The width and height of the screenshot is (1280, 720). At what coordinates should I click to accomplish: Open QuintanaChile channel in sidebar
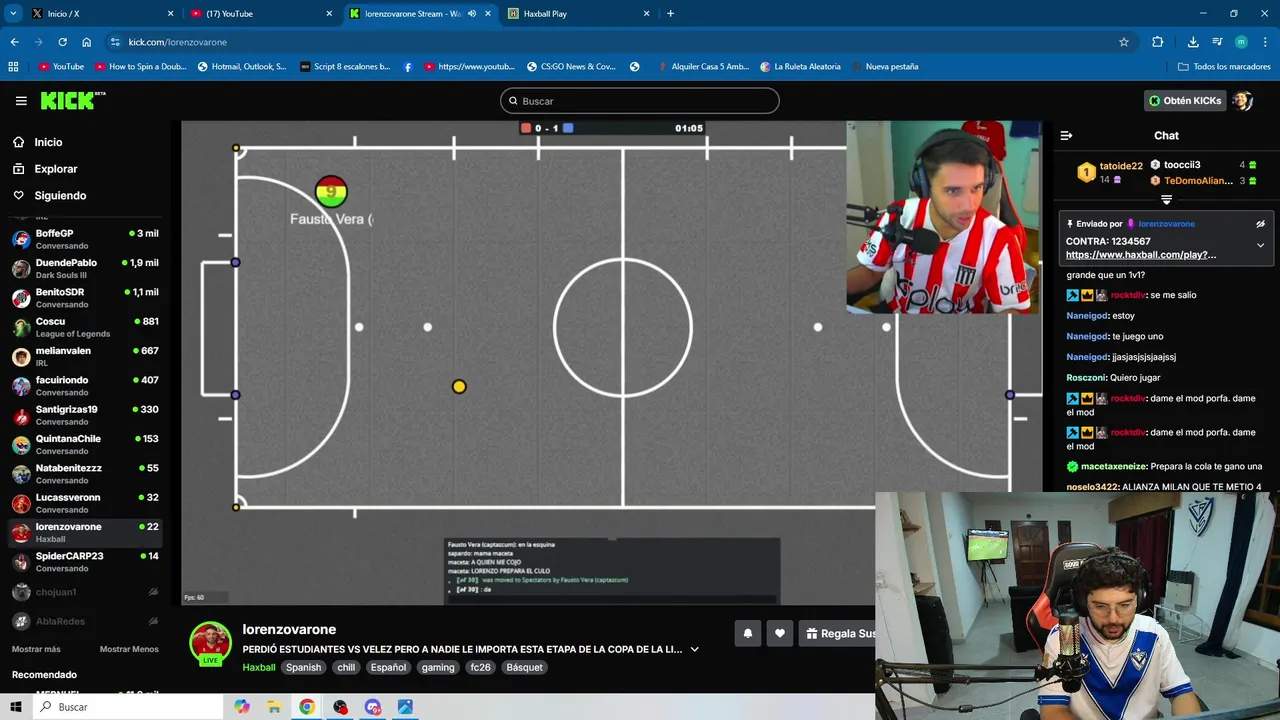[85, 444]
